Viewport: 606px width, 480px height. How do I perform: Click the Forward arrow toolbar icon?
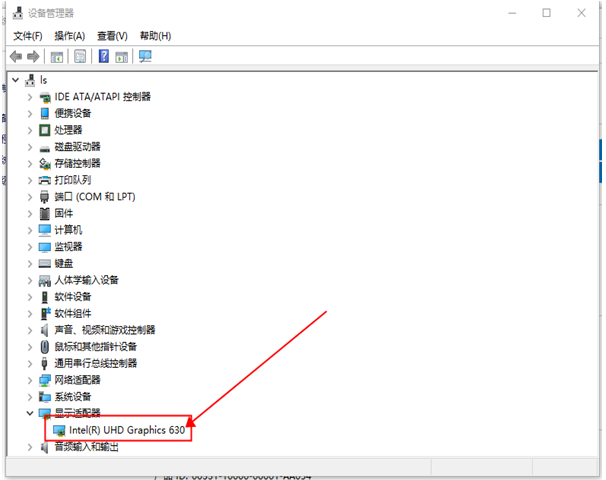[33, 57]
